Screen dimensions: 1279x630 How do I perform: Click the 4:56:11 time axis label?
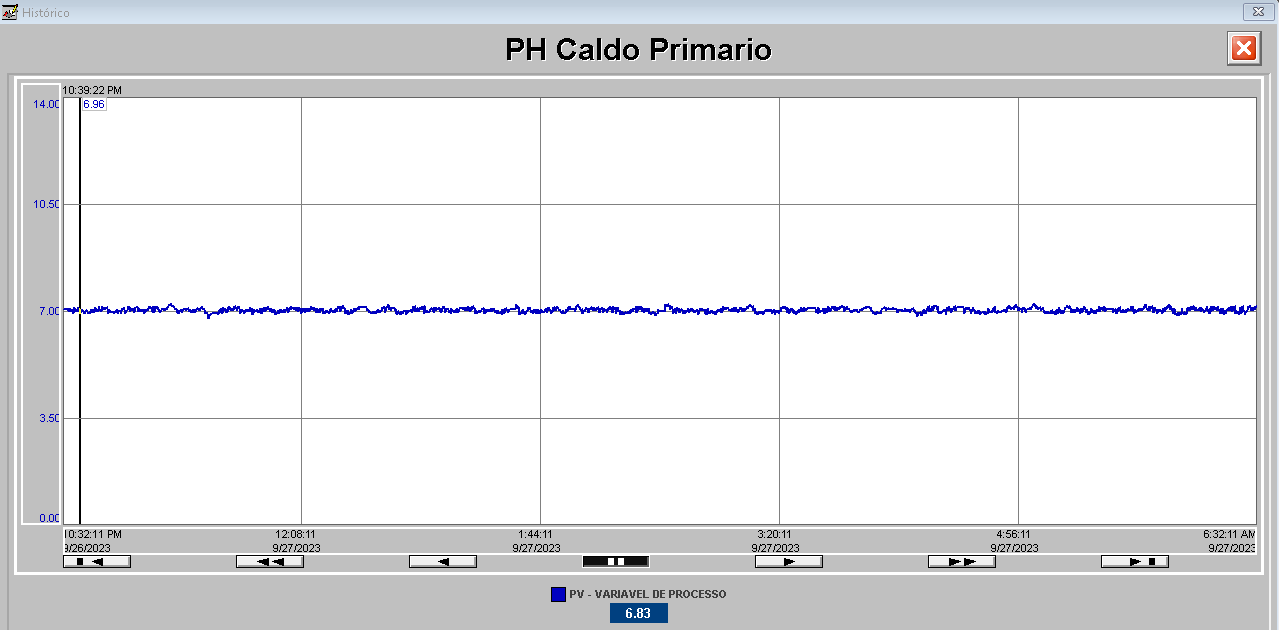(x=1013, y=534)
